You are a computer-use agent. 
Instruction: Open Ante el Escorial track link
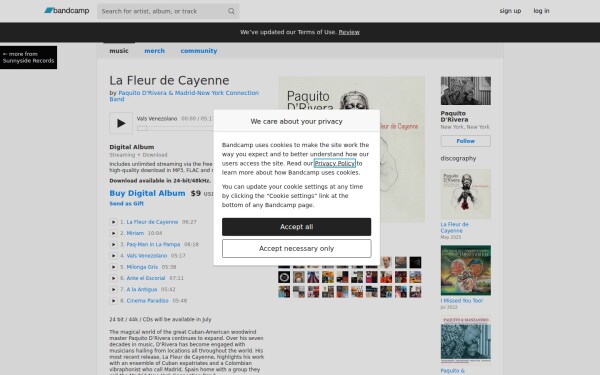pyautogui.click(x=146, y=278)
